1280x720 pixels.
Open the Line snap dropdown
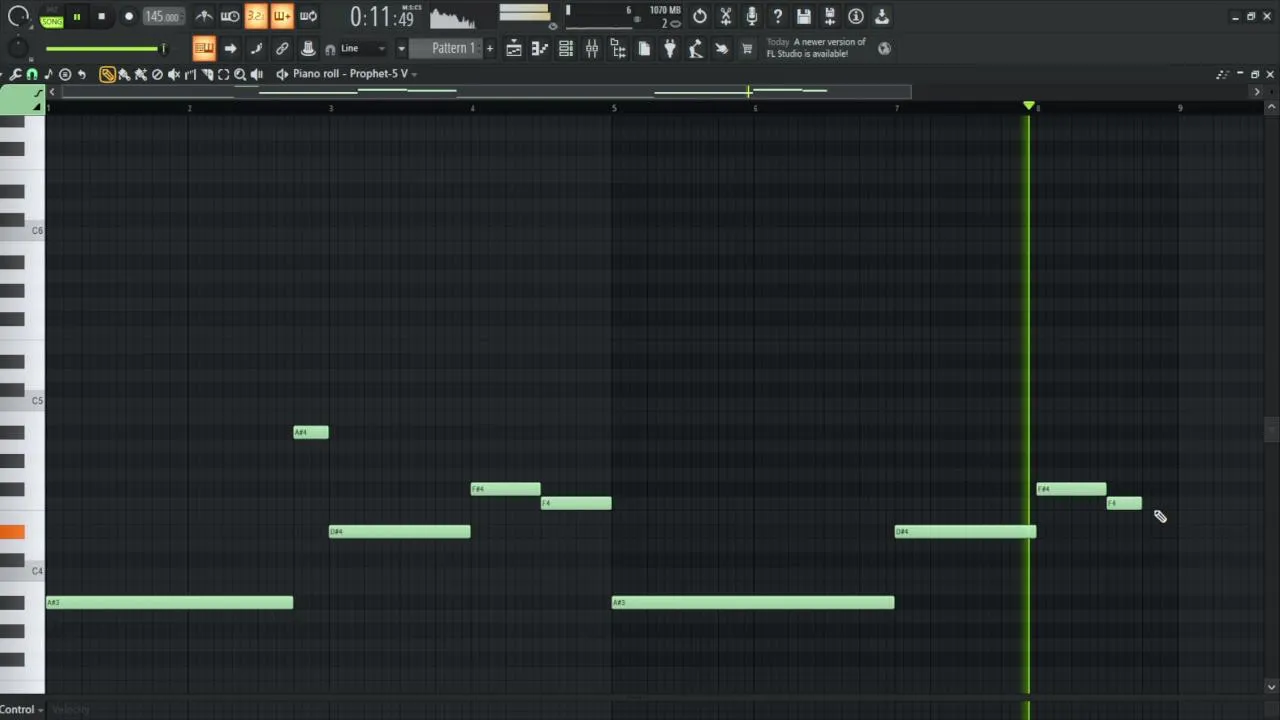click(364, 48)
